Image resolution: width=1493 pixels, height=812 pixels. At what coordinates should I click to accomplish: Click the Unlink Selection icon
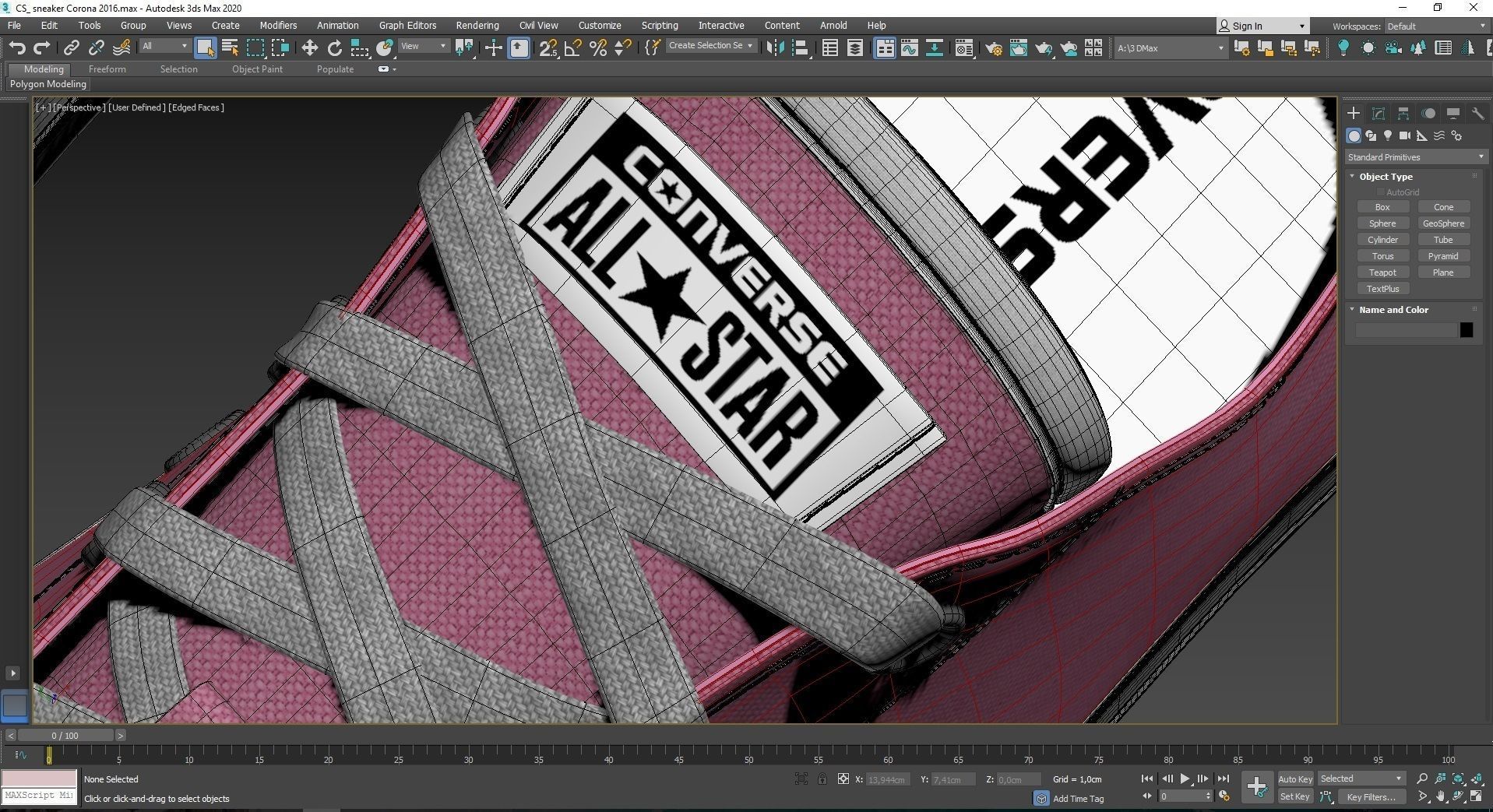(96, 48)
